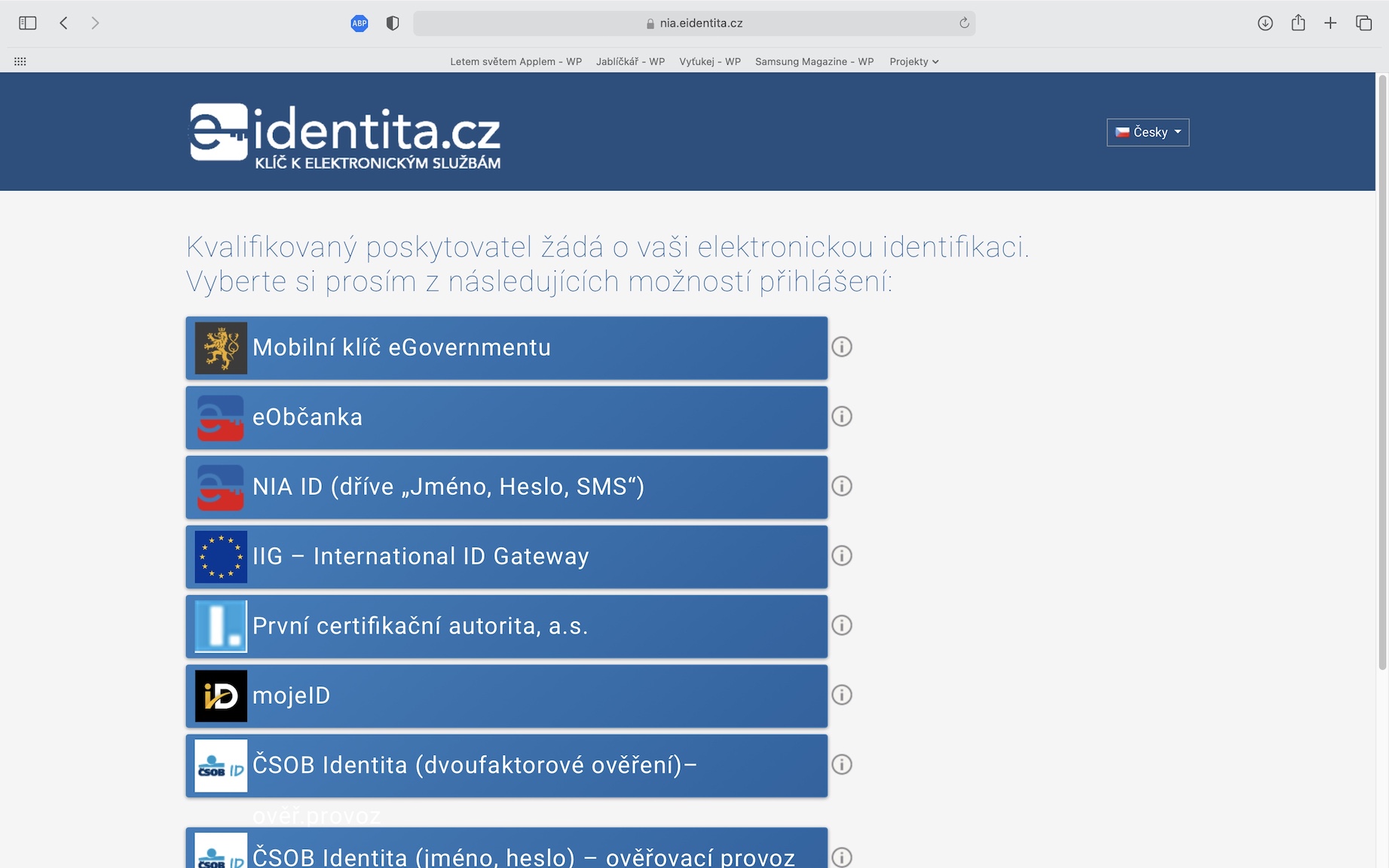Click the nia.eidentita.cz address bar
Viewport: 1389px width, 868px height.
click(x=694, y=23)
